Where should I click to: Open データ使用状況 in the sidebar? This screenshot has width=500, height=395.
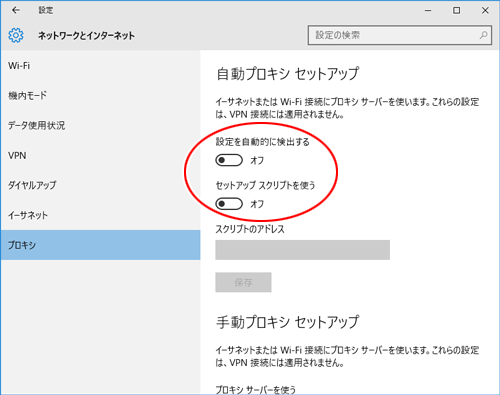(100, 126)
